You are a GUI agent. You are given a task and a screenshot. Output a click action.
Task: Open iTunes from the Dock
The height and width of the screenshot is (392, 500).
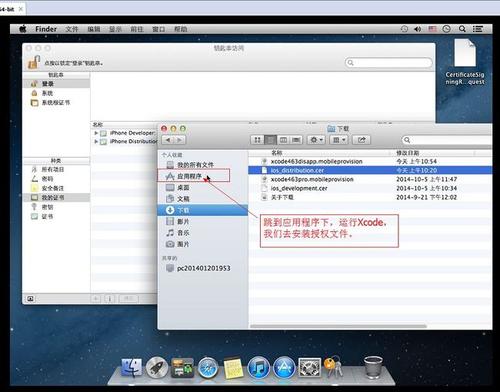point(259,368)
